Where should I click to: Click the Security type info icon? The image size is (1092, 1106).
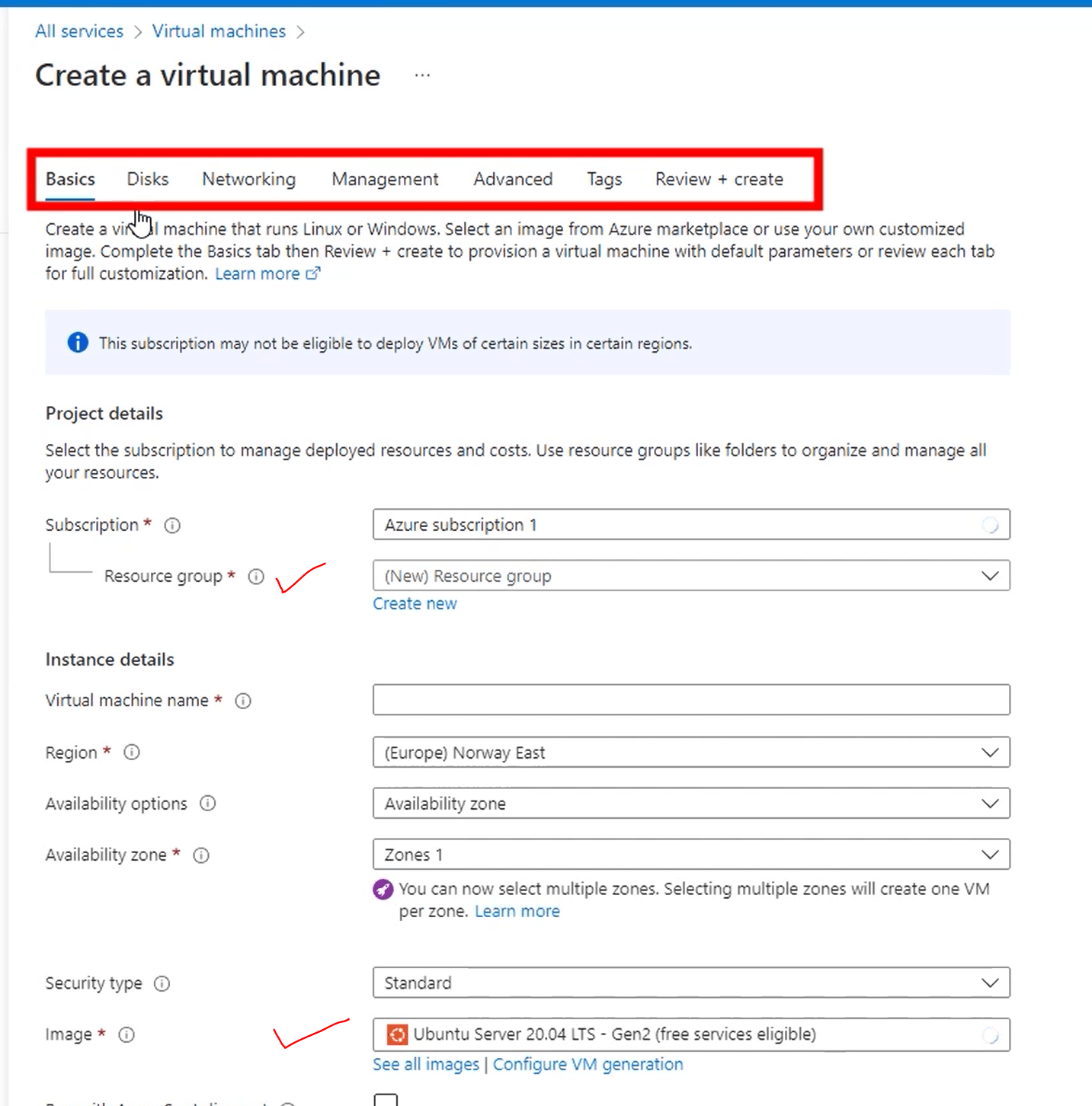(162, 983)
